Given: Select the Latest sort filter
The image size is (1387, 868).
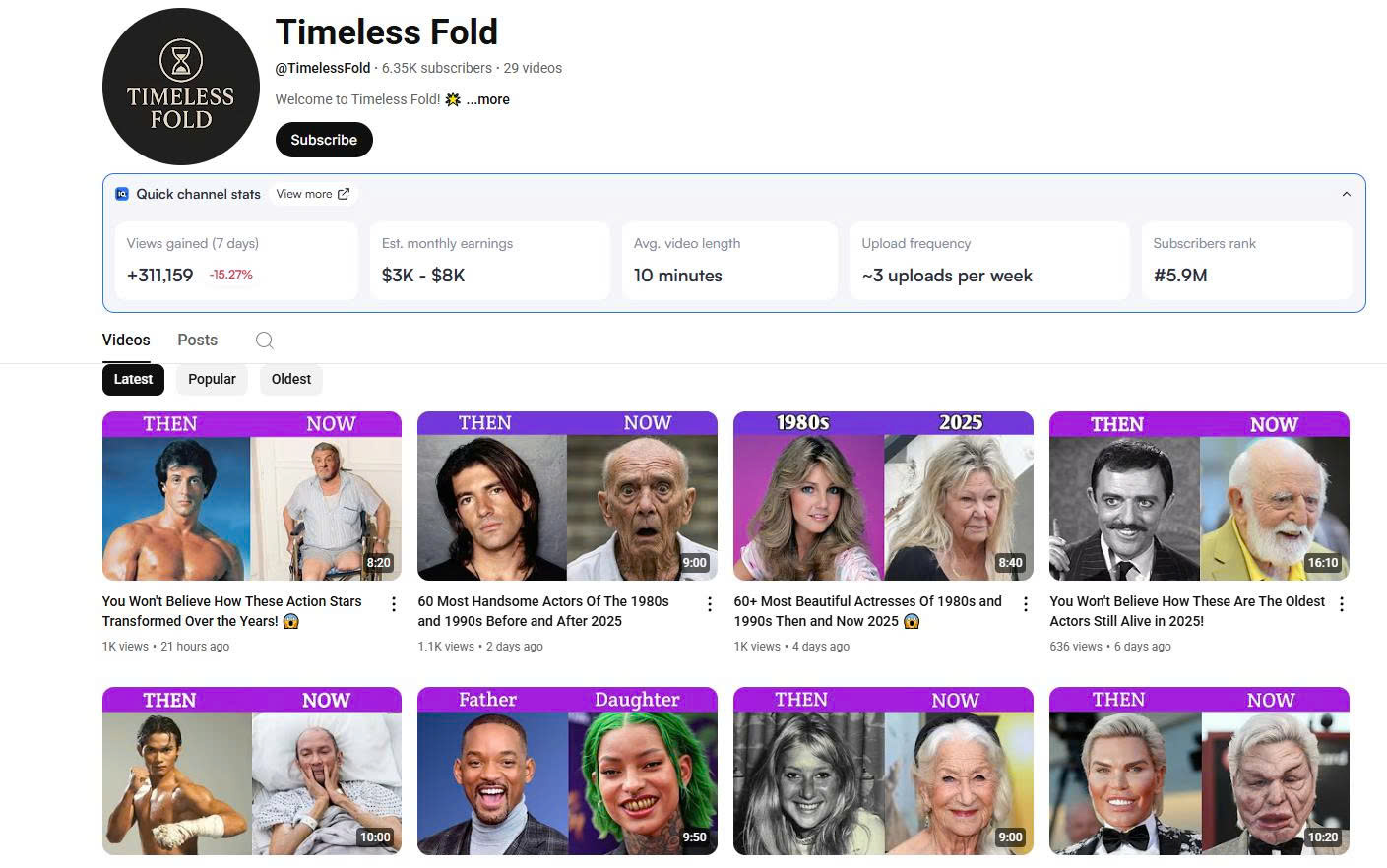Looking at the screenshot, I should click(133, 379).
